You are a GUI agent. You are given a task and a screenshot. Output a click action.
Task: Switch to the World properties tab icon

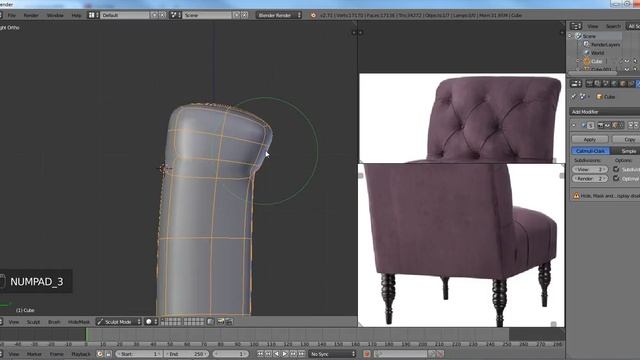pos(614,84)
